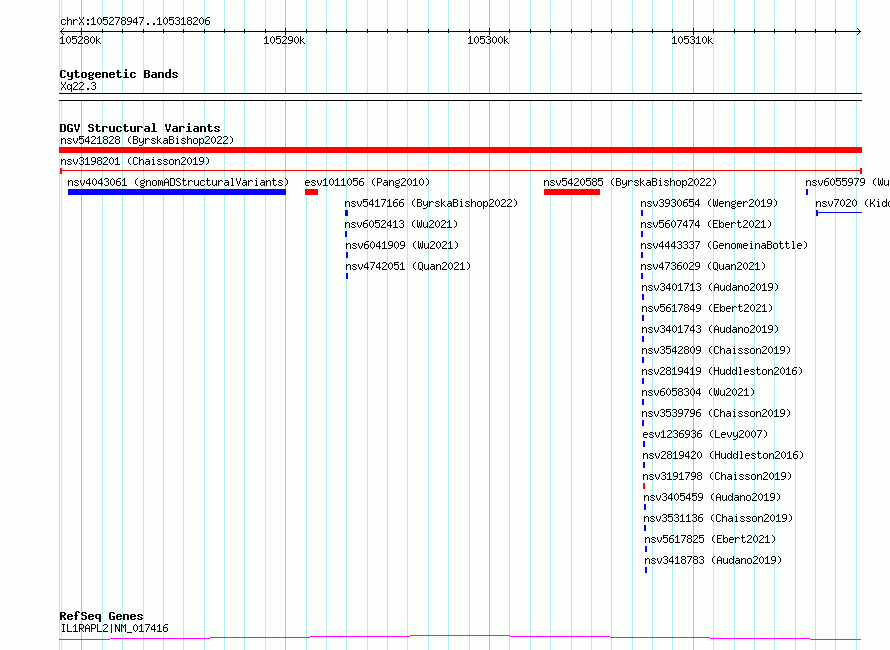Select the red nsv5420585 variant bar

point(572,192)
